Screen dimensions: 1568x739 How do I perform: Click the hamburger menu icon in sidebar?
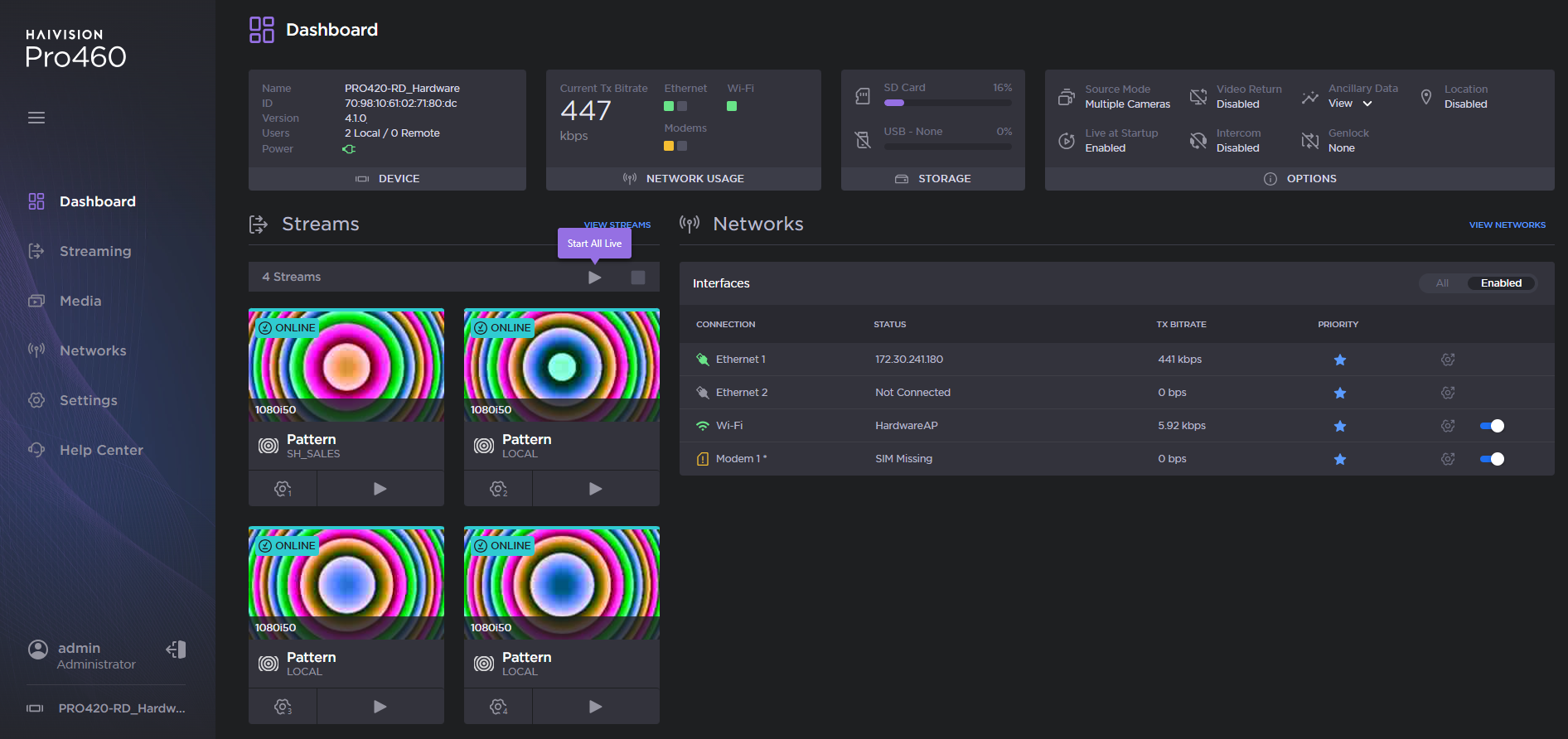36,118
